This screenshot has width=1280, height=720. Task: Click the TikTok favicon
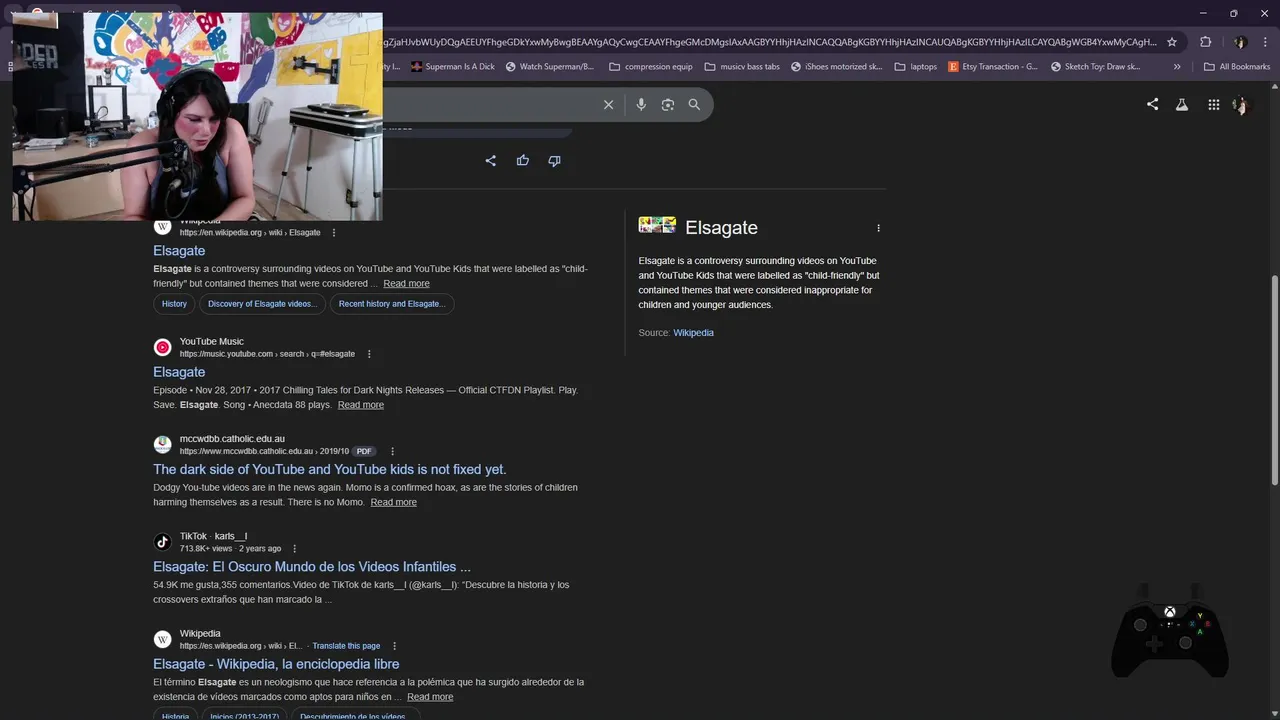(162, 542)
